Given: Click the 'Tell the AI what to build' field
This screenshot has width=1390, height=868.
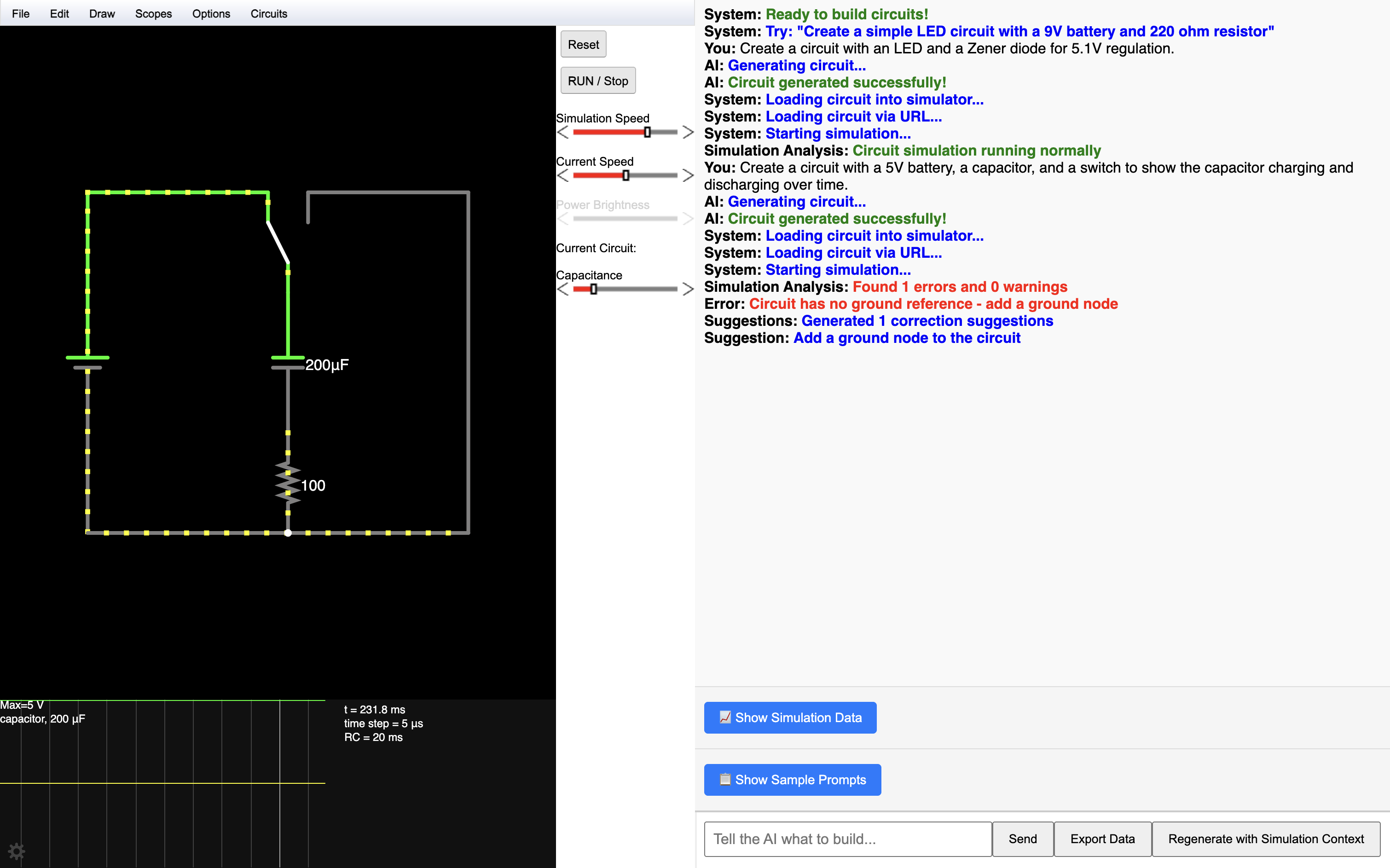Looking at the screenshot, I should coord(847,839).
